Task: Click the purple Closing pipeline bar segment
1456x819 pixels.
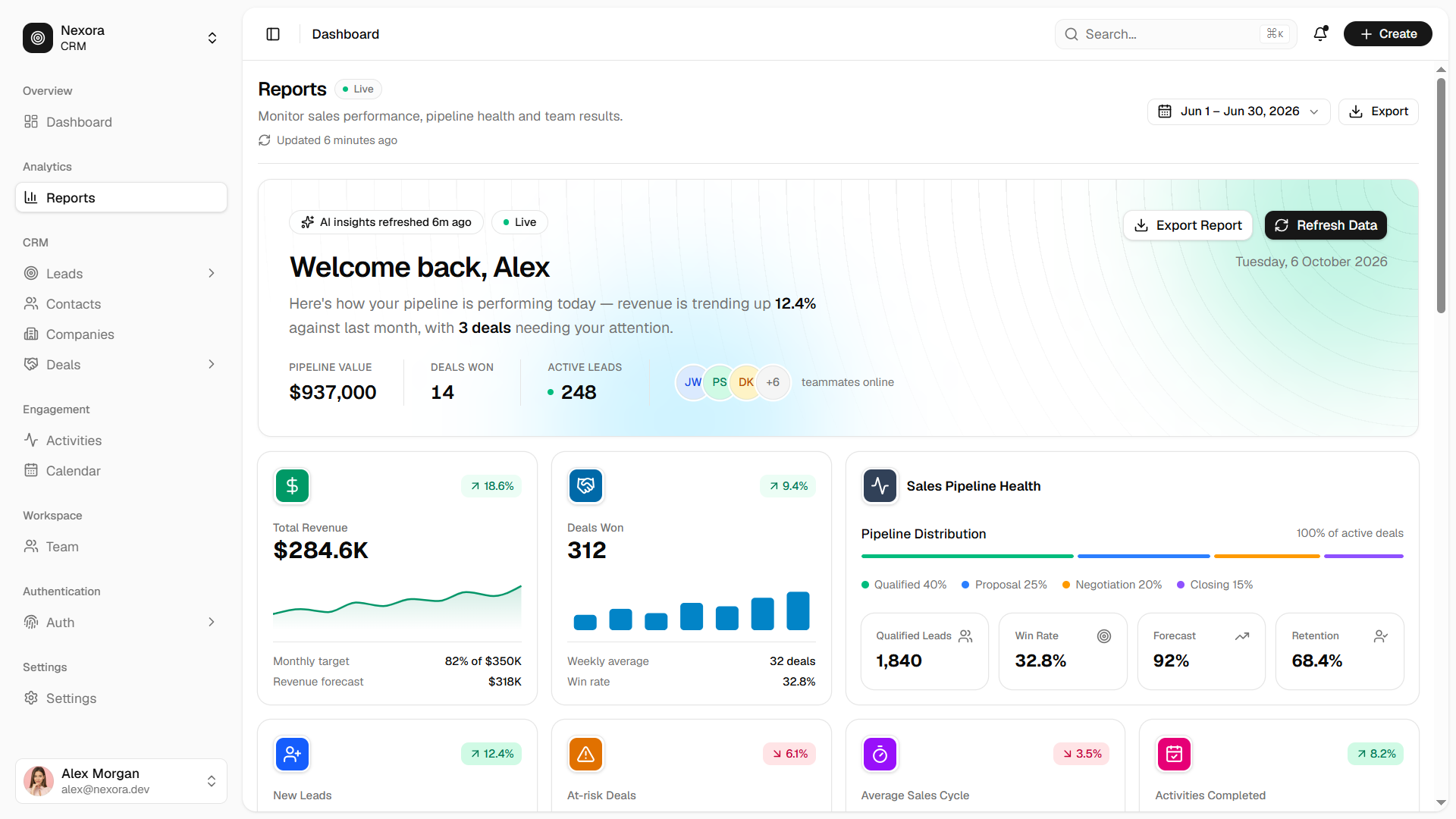Action: pyautogui.click(x=1363, y=556)
